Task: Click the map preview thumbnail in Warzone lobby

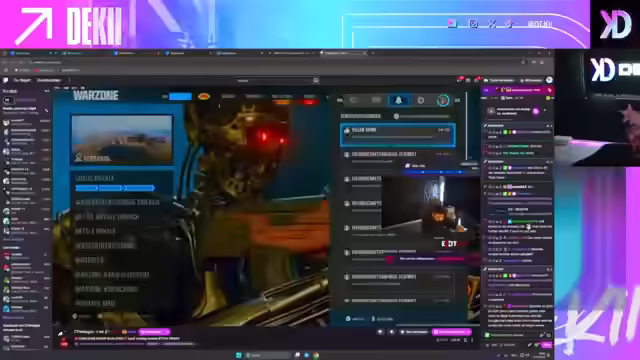Action: (122, 140)
